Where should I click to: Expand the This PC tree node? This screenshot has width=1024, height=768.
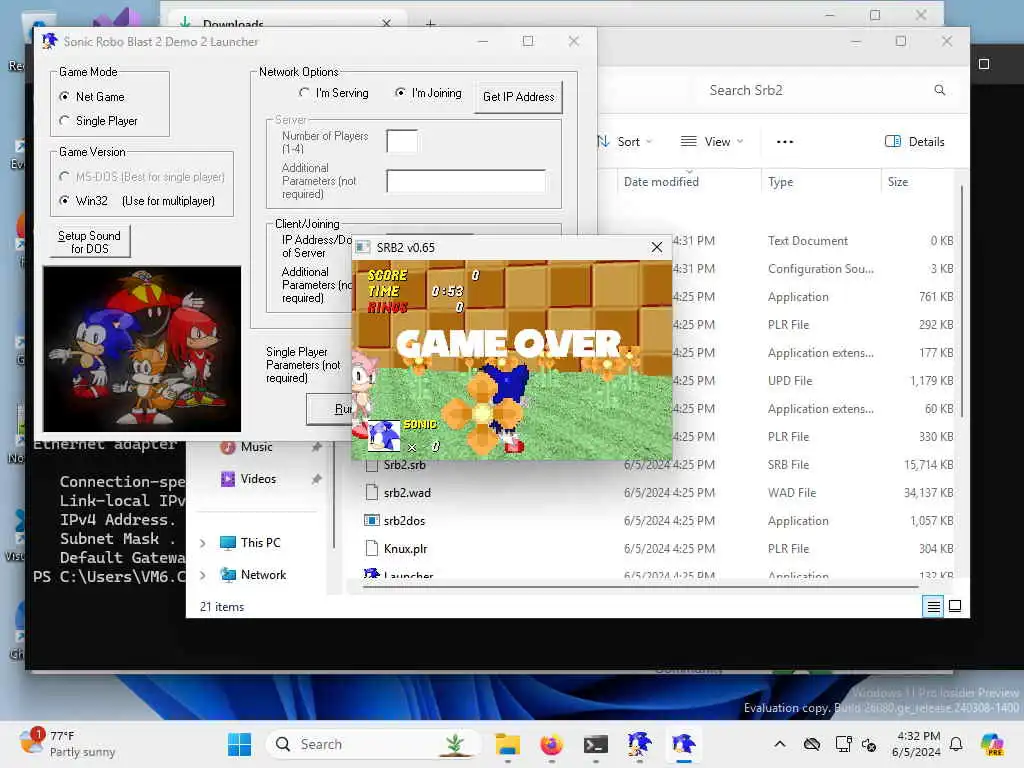click(202, 543)
